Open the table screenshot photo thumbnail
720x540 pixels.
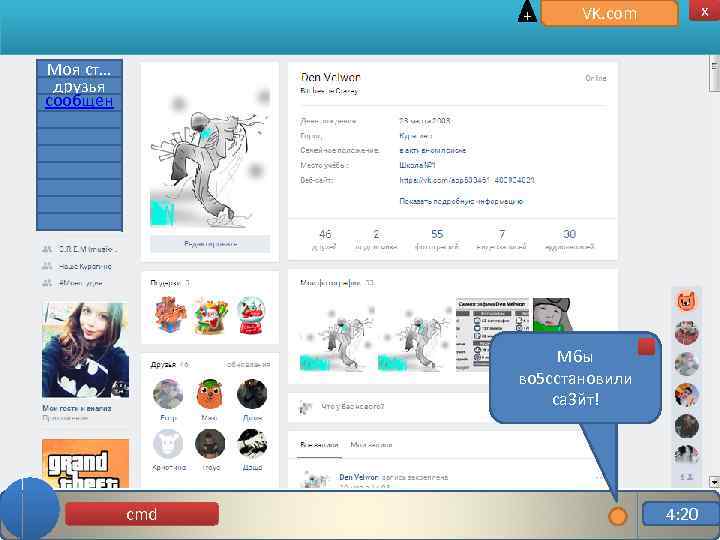[492, 335]
